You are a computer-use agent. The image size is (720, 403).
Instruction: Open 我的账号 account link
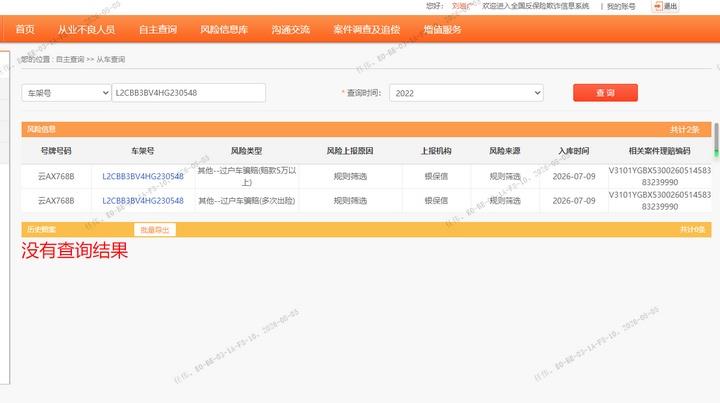pyautogui.click(x=621, y=6)
